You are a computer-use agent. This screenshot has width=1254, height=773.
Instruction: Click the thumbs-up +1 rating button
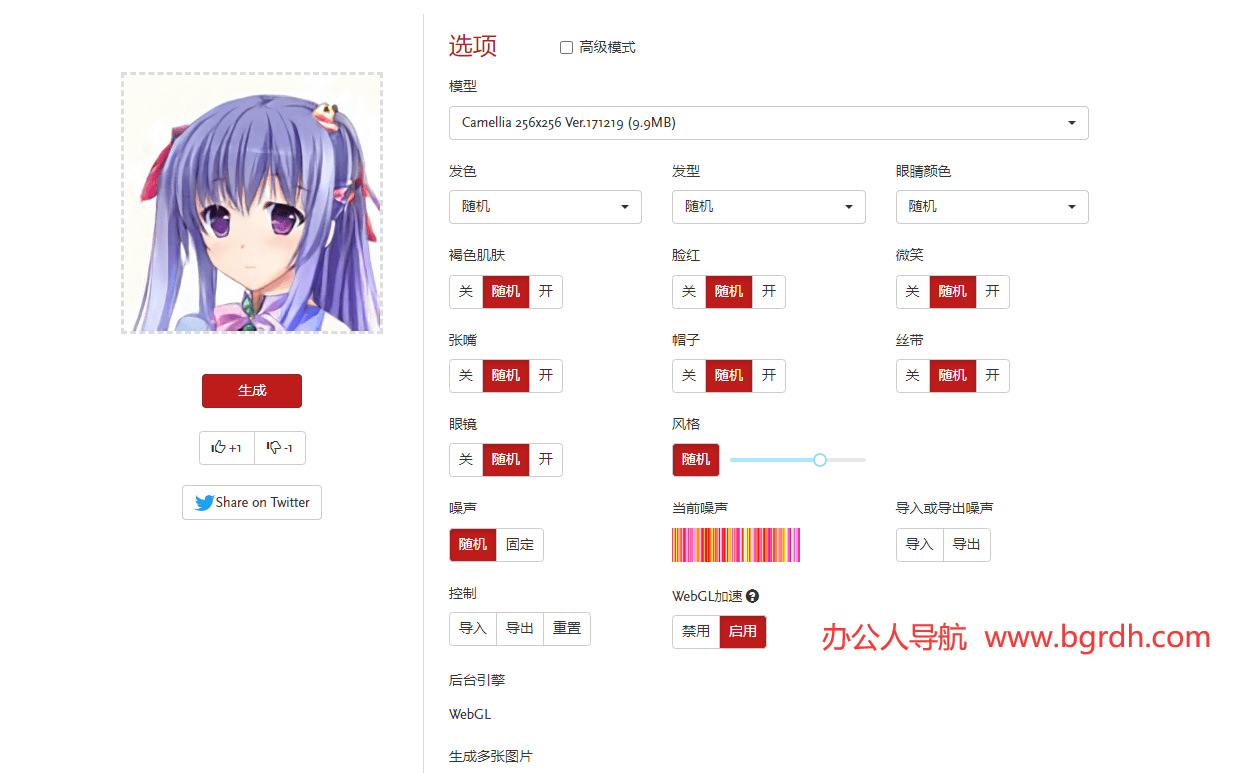tap(227, 448)
